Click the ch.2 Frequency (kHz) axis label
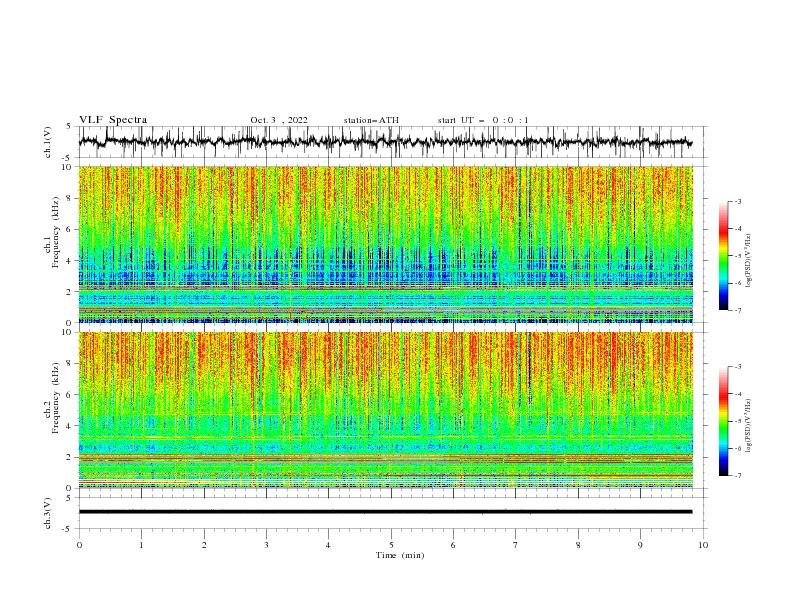The image size is (792, 612). (52, 398)
